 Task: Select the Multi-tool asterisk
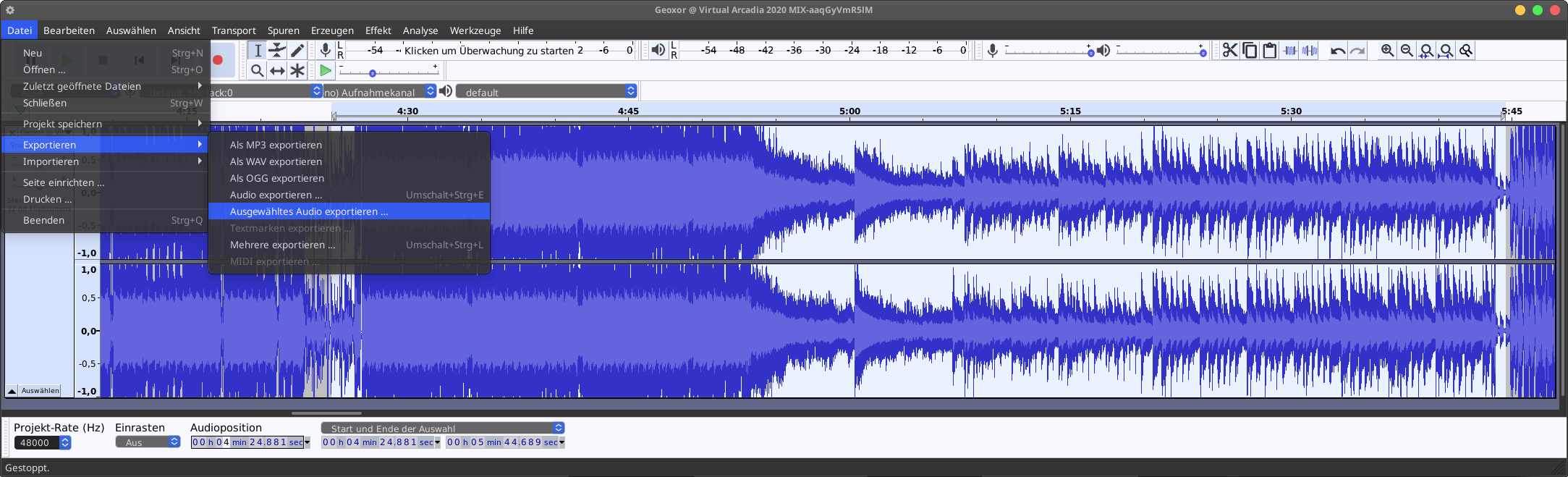[297, 70]
